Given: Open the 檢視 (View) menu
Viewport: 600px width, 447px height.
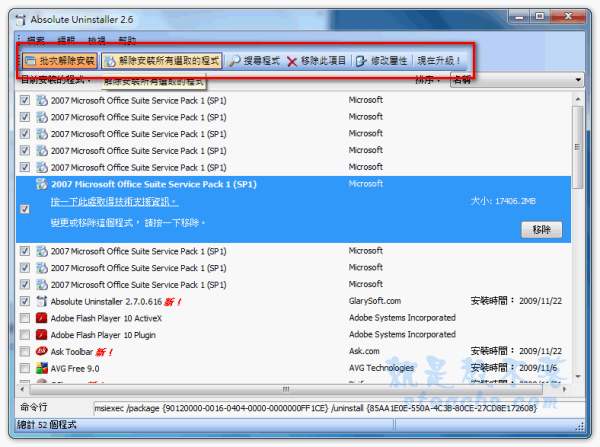Looking at the screenshot, I should (x=96, y=40).
